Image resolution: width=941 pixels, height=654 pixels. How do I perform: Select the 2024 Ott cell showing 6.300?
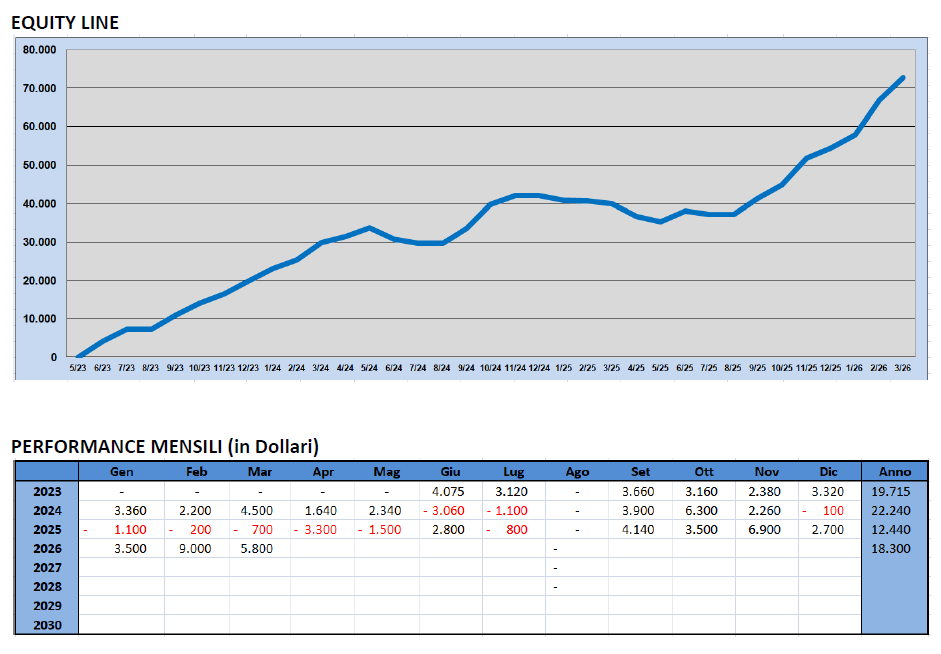point(705,510)
